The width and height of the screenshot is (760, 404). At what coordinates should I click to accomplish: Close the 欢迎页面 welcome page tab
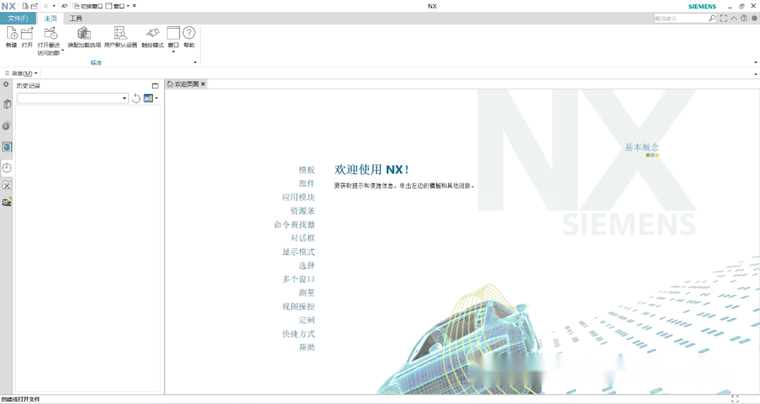coord(203,84)
